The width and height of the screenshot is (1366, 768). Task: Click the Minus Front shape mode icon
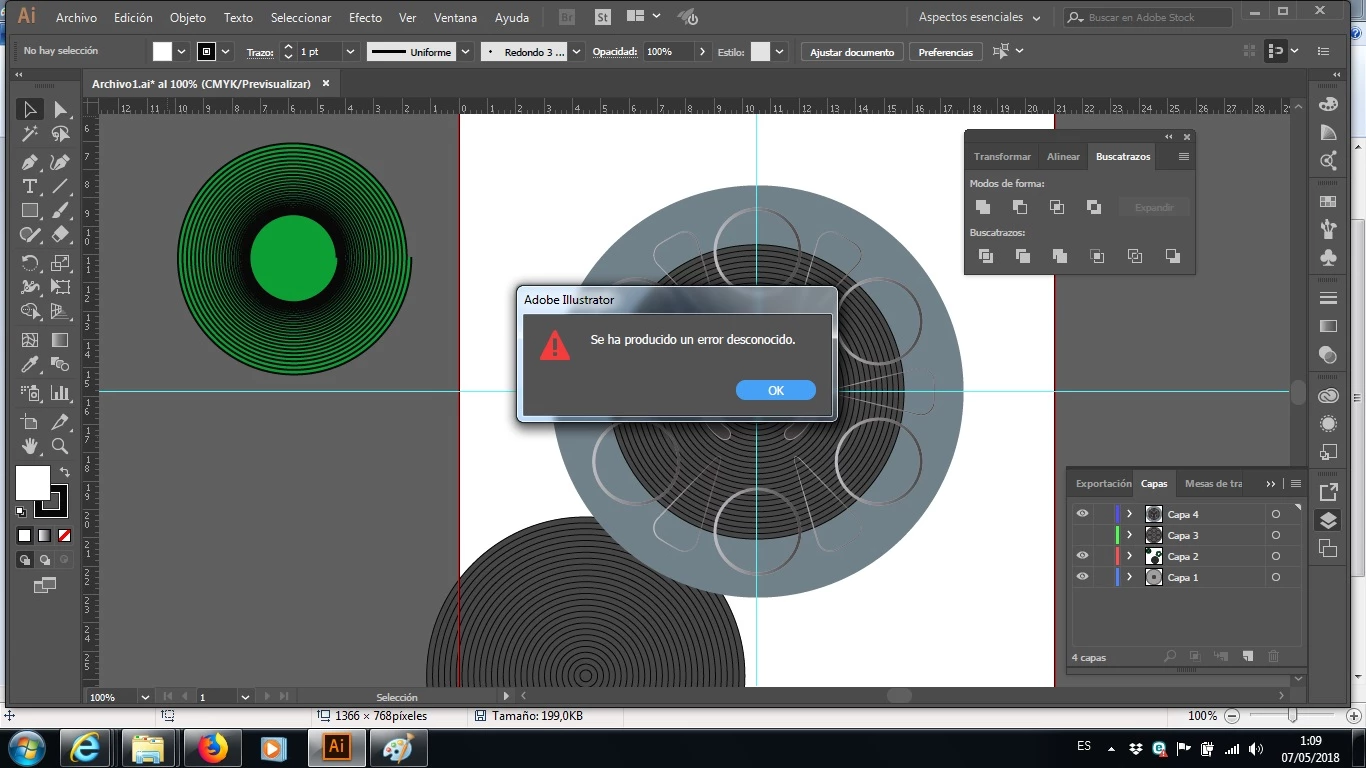1020,207
